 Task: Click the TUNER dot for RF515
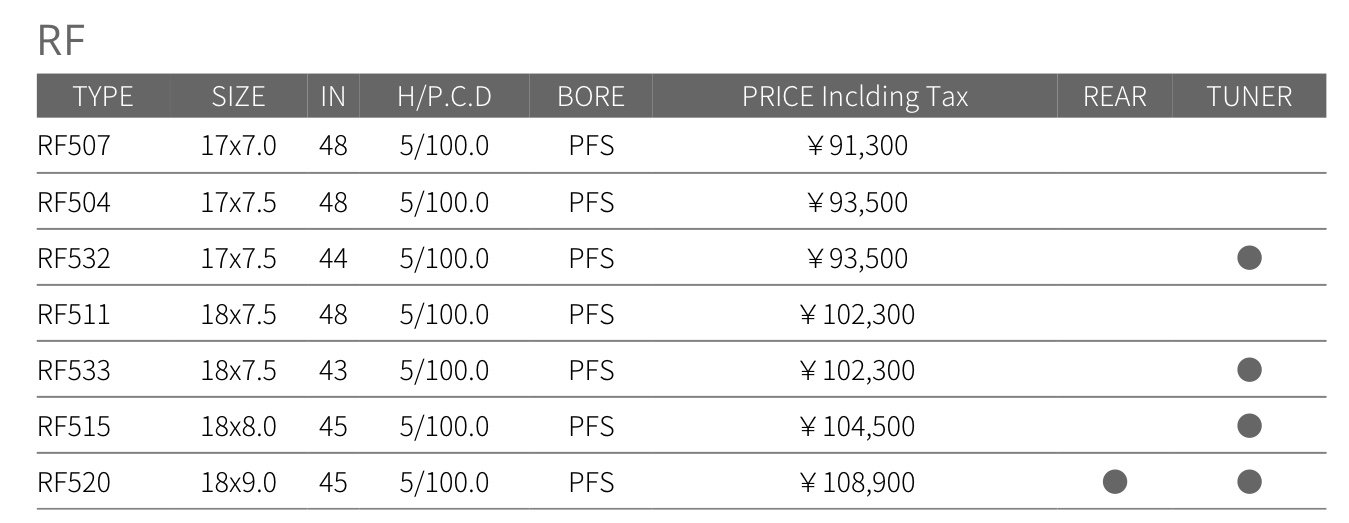coord(1249,426)
